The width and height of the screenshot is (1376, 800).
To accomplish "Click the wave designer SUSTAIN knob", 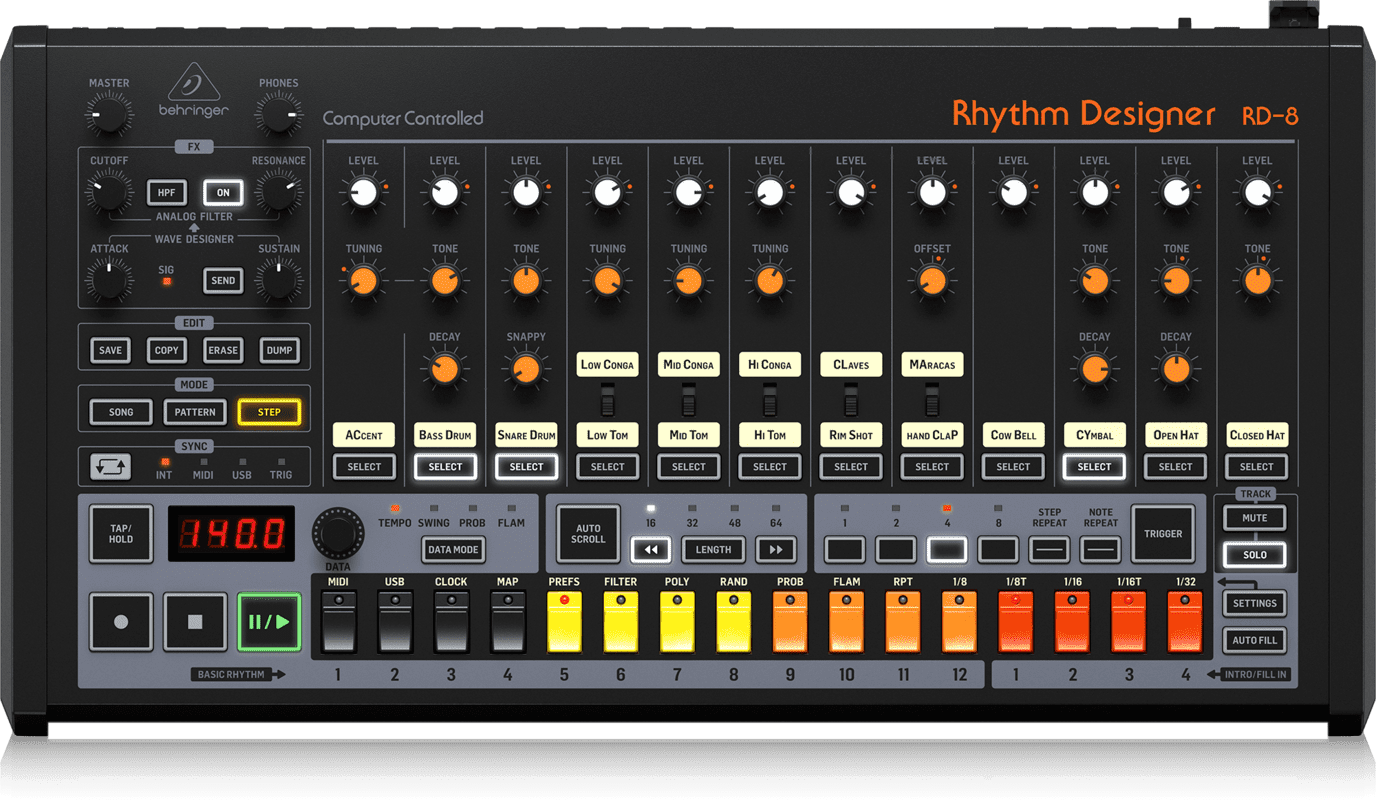I will pos(279,281).
